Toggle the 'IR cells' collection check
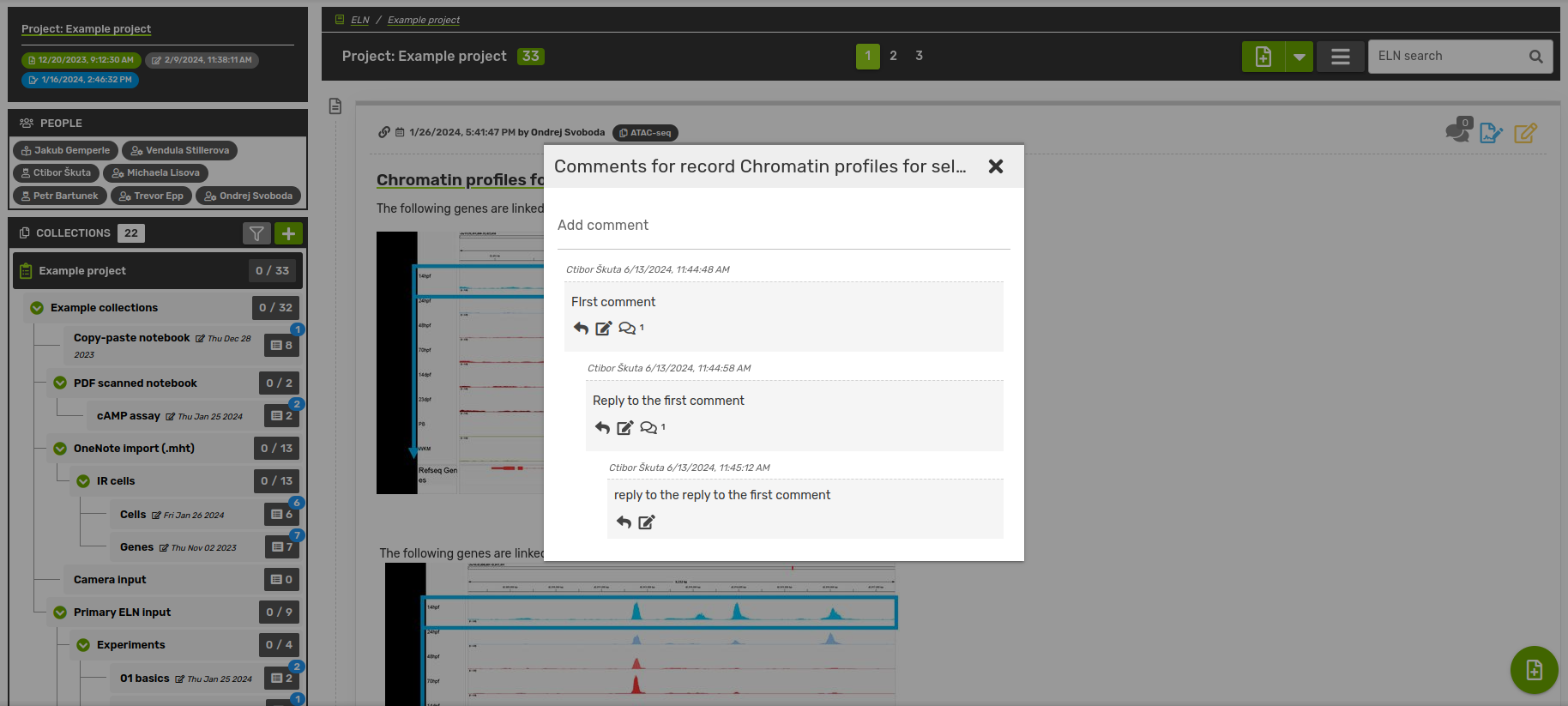The height and width of the screenshot is (706, 1568). coord(83,481)
